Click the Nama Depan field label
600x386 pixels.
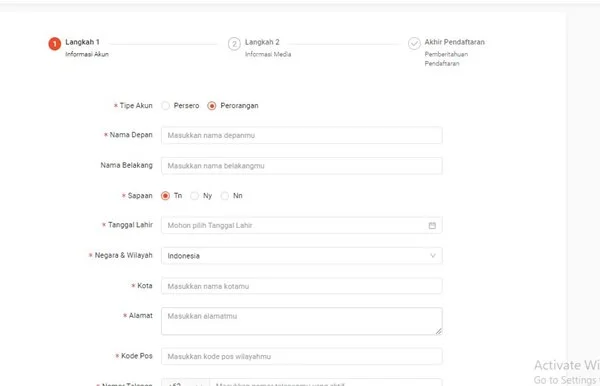tap(131, 135)
